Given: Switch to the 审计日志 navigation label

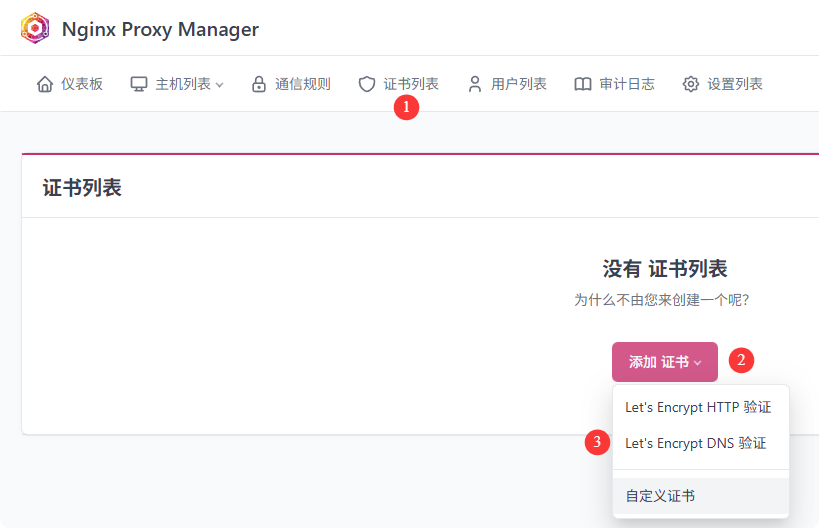Looking at the screenshot, I should 627,84.
